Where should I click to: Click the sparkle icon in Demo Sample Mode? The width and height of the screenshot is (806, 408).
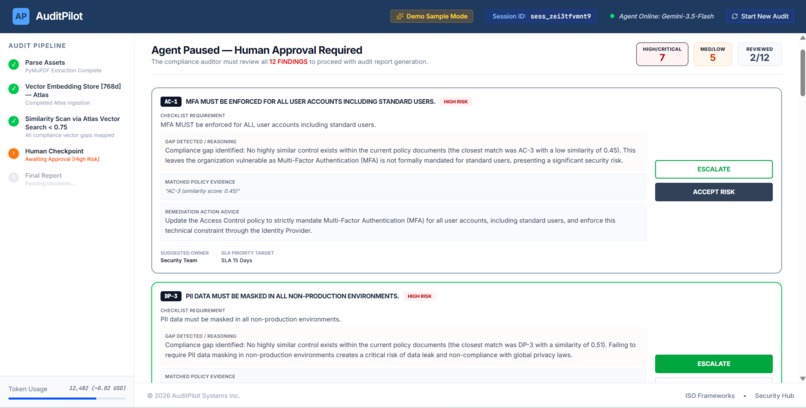pos(400,16)
